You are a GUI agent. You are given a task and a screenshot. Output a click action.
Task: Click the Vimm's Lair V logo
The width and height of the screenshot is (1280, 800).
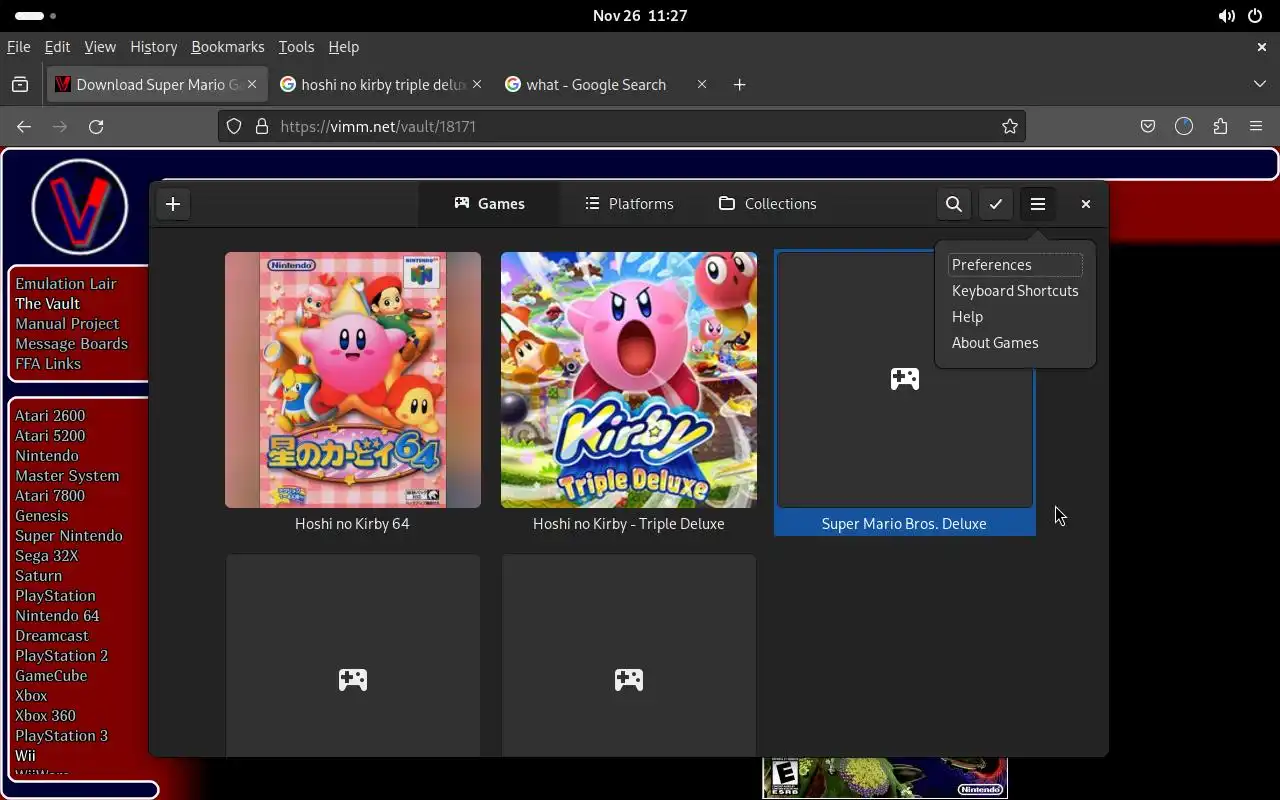80,207
